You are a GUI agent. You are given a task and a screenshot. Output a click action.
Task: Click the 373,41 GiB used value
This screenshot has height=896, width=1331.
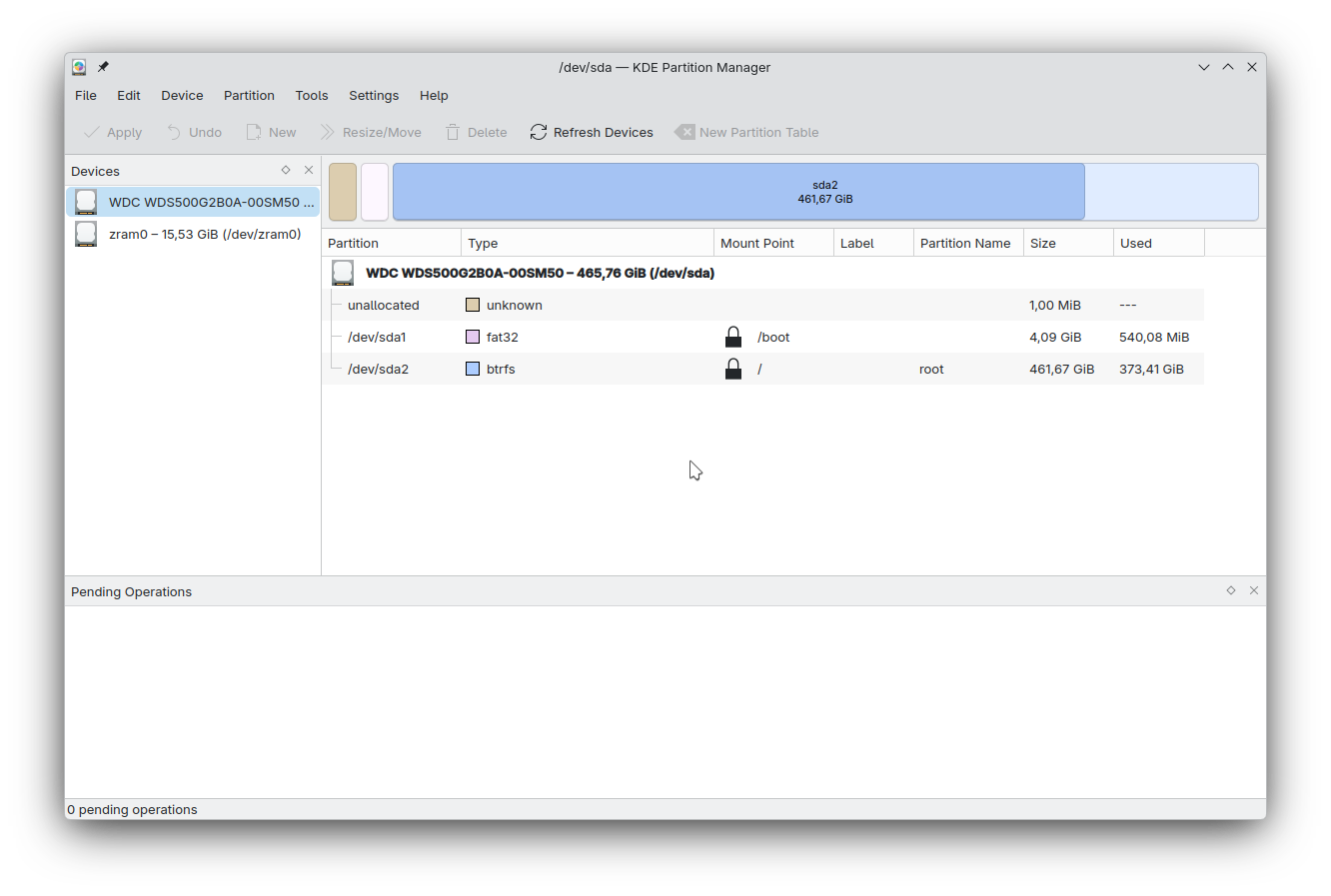(x=1151, y=369)
